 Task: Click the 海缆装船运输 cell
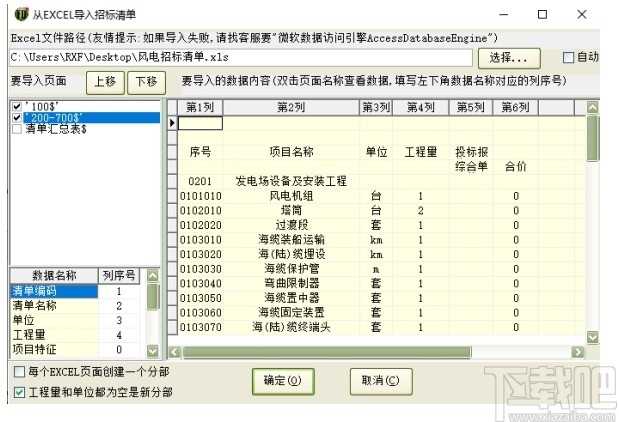coord(291,240)
